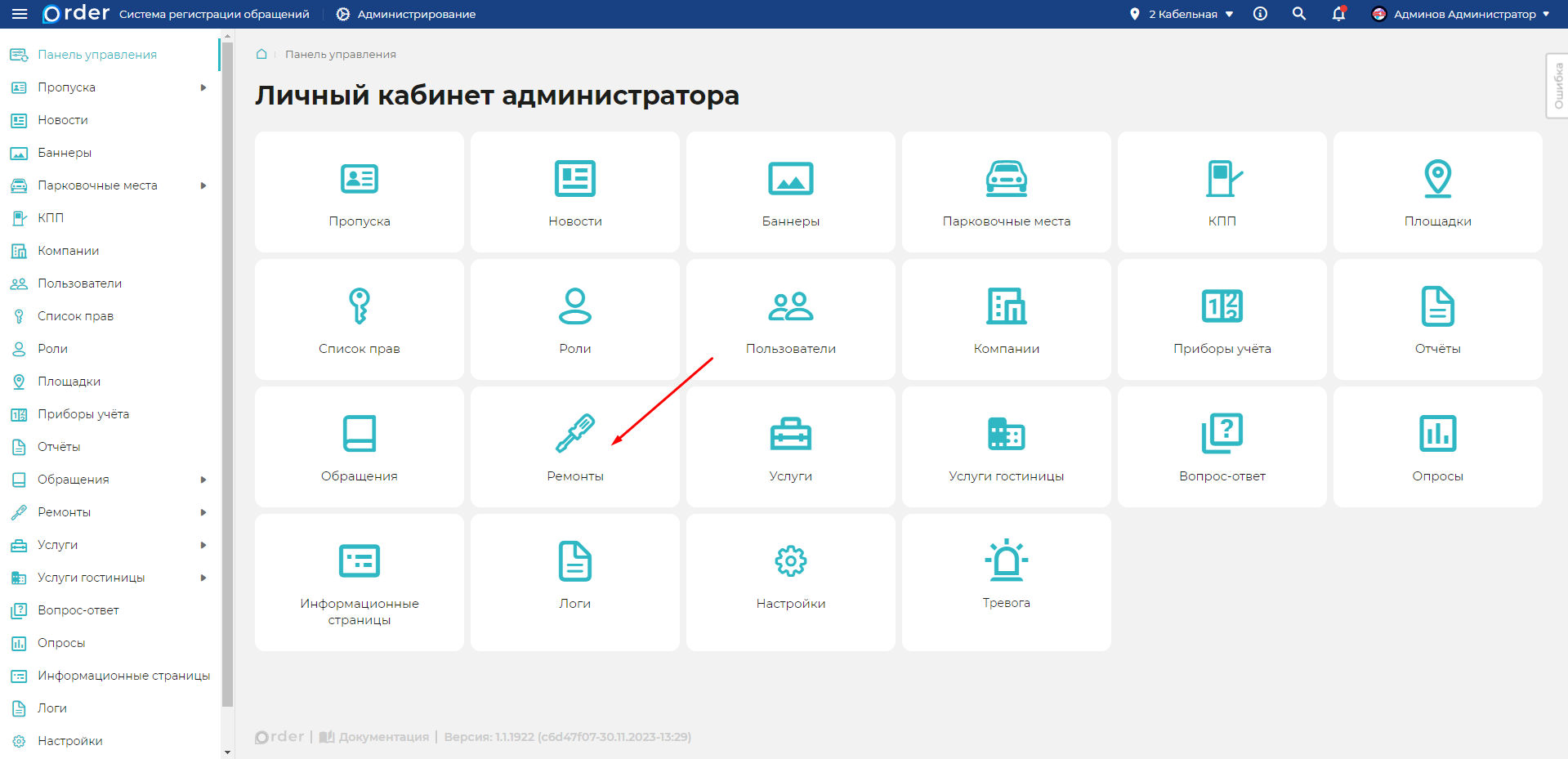Click the home breadcrumb icon
1568x759 pixels.
pos(261,54)
